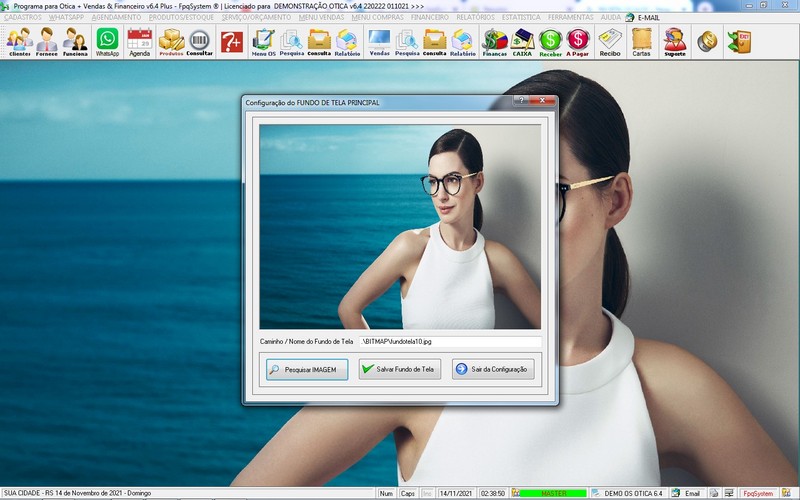Click Pesquisa icon next to Menu OS
800x500 pixels.
[x=291, y=42]
